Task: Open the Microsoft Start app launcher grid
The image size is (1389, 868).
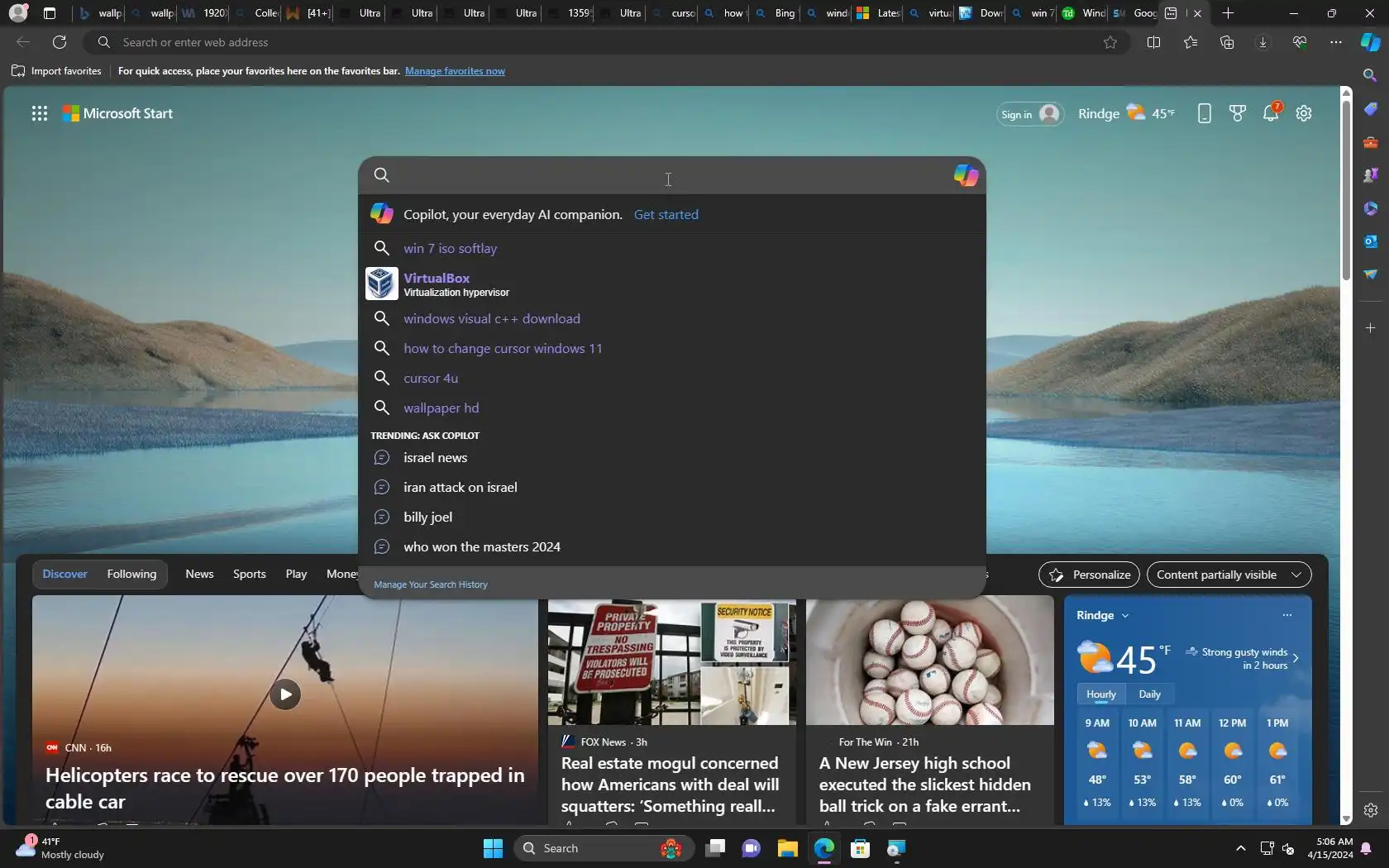Action: pyautogui.click(x=40, y=113)
